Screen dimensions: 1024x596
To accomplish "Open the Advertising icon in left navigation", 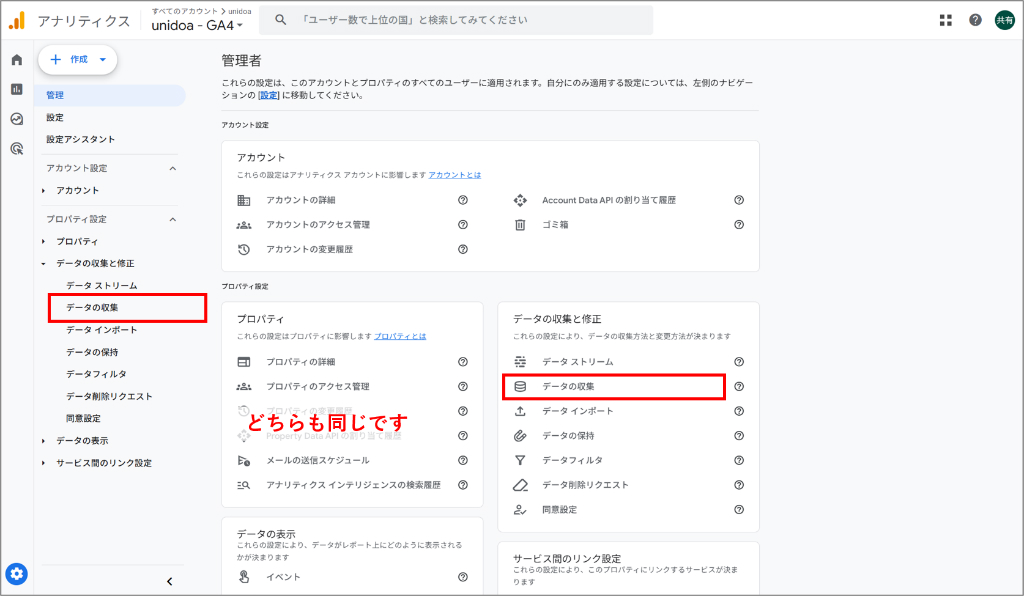I will pyautogui.click(x=15, y=148).
